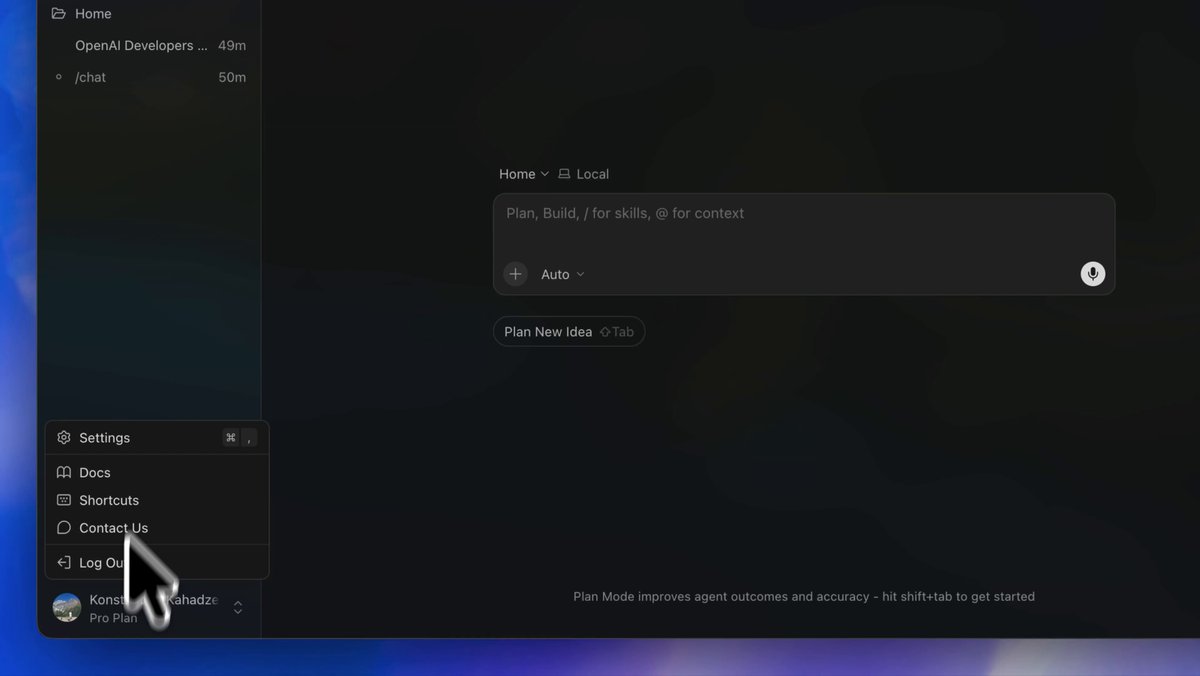Open the OpenAI Developers chat entry
Image resolution: width=1200 pixels, height=676 pixels.
(x=149, y=45)
